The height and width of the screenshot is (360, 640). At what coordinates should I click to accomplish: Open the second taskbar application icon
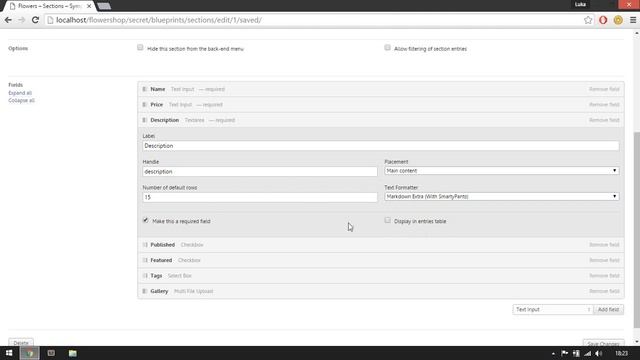[x=51, y=353]
